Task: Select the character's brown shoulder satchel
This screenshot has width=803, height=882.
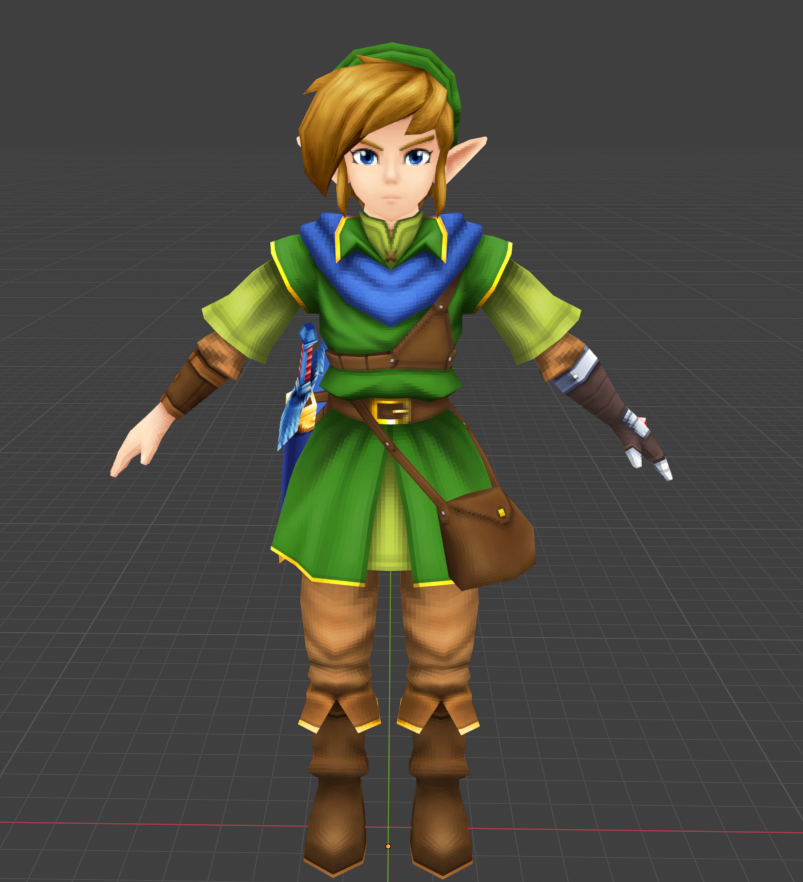Action: pyautogui.click(x=488, y=538)
